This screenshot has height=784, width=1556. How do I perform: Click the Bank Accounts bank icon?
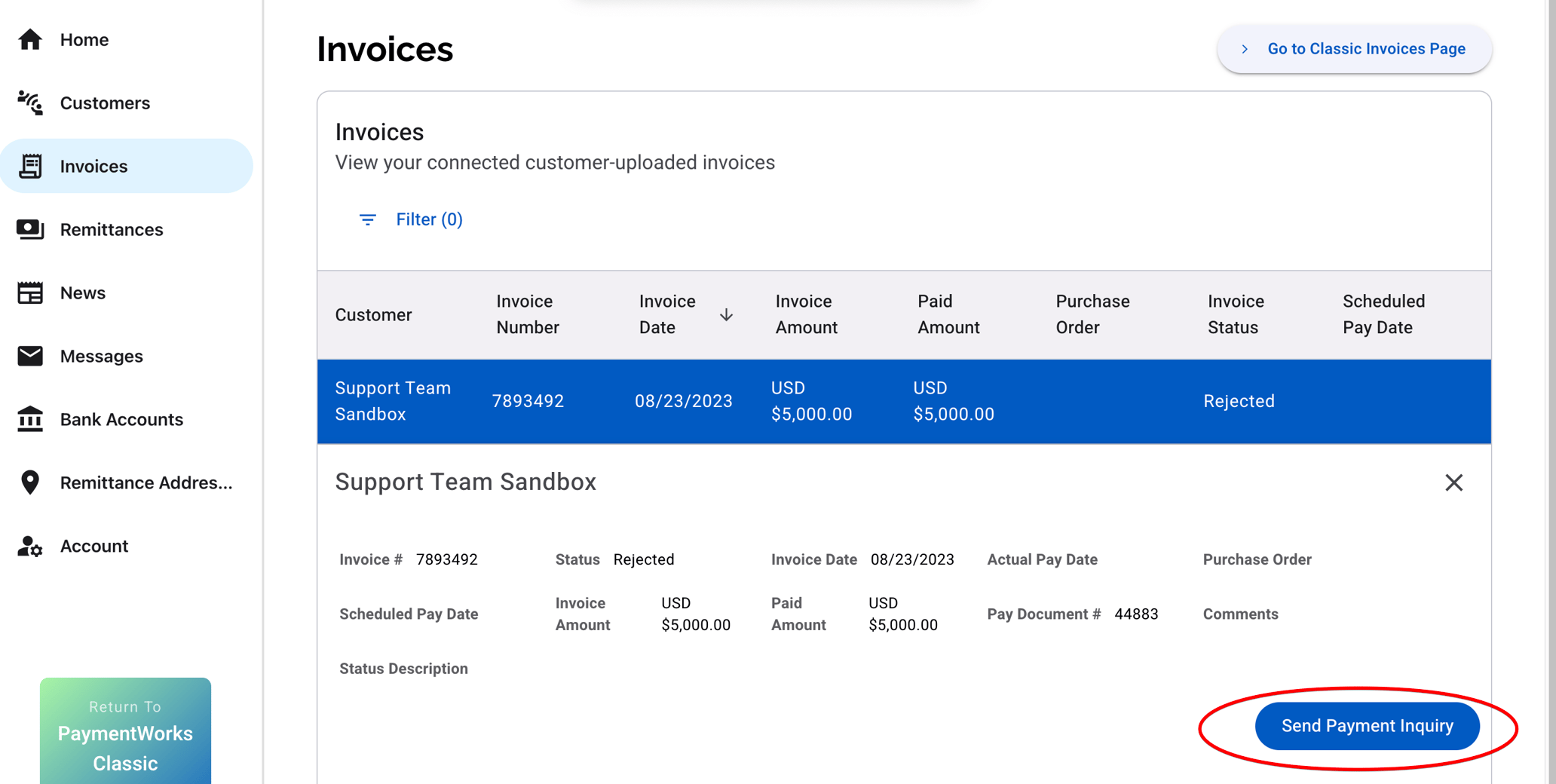pyautogui.click(x=30, y=419)
